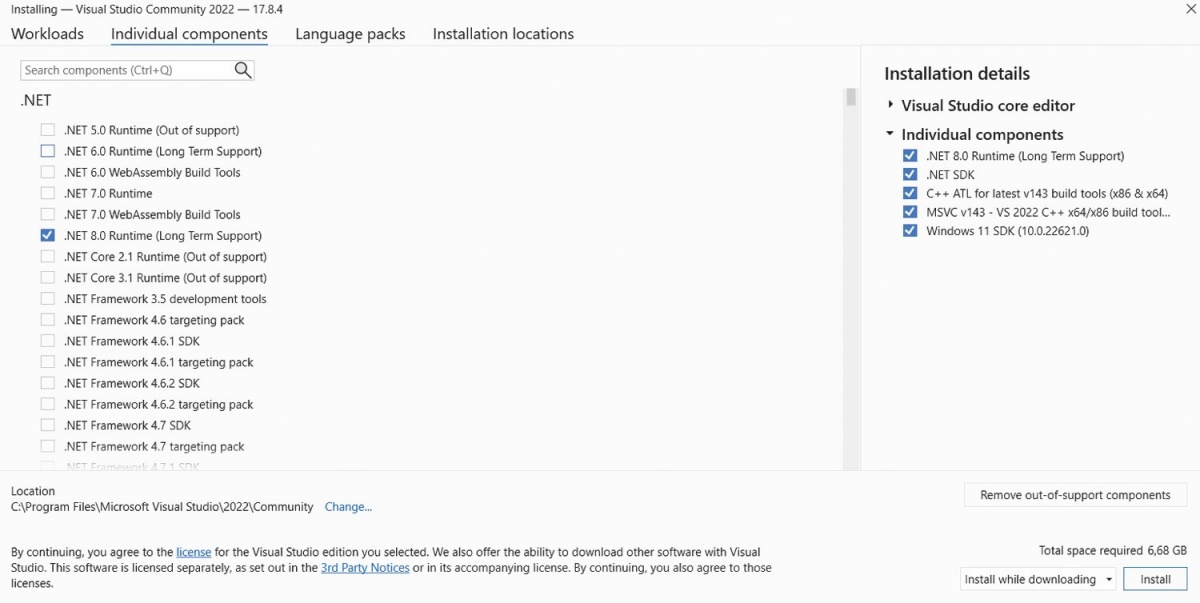Enable .NET Framework 3.5 development tools

coord(48,299)
